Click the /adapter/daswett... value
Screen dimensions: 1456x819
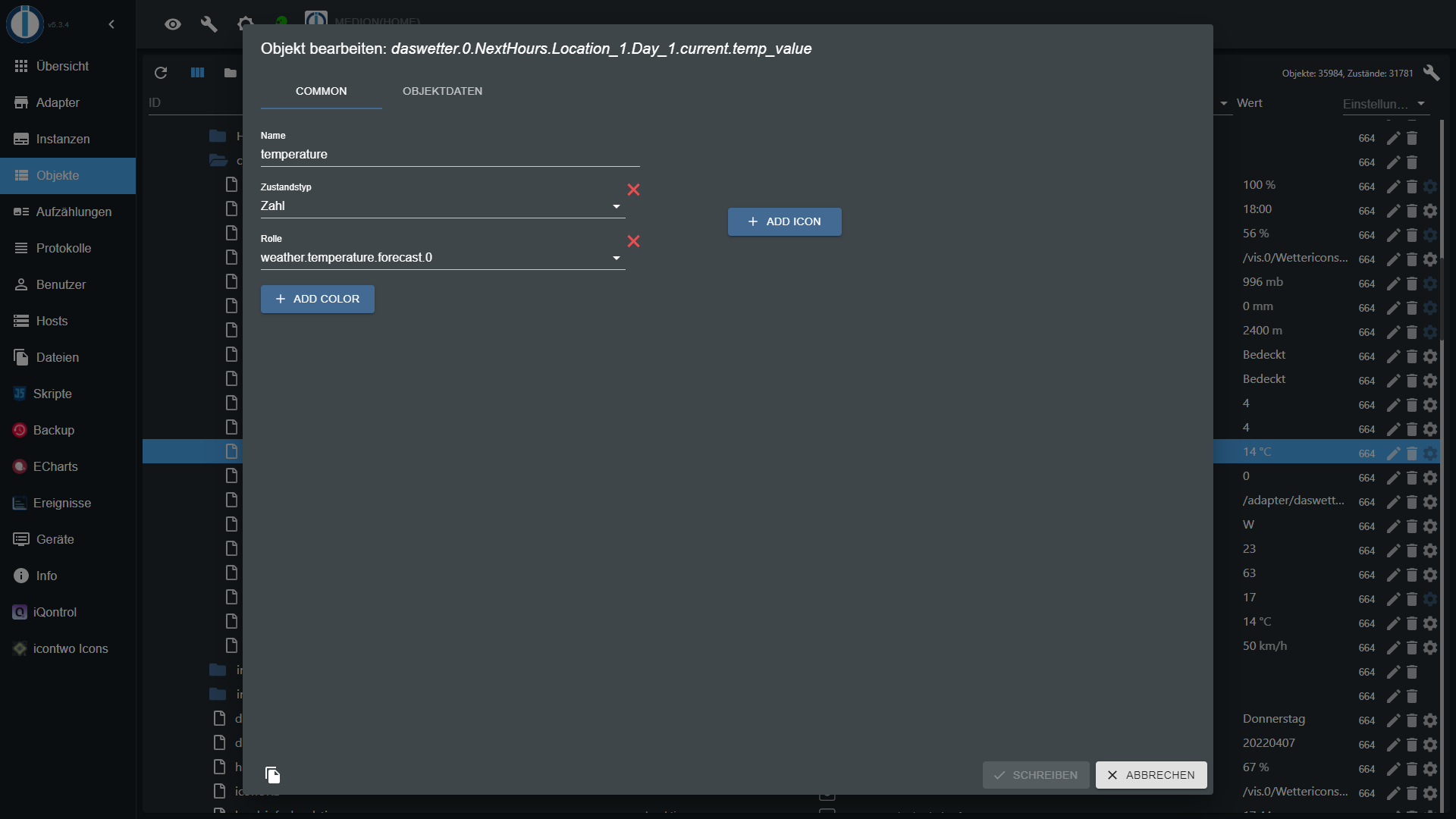coord(1294,500)
